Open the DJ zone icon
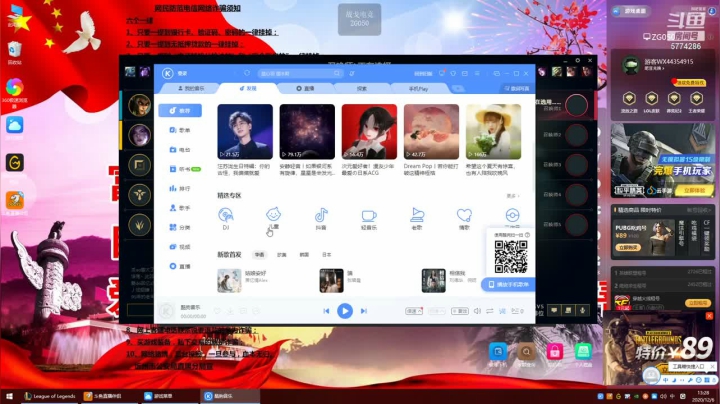The width and height of the screenshot is (720, 404). (226, 215)
